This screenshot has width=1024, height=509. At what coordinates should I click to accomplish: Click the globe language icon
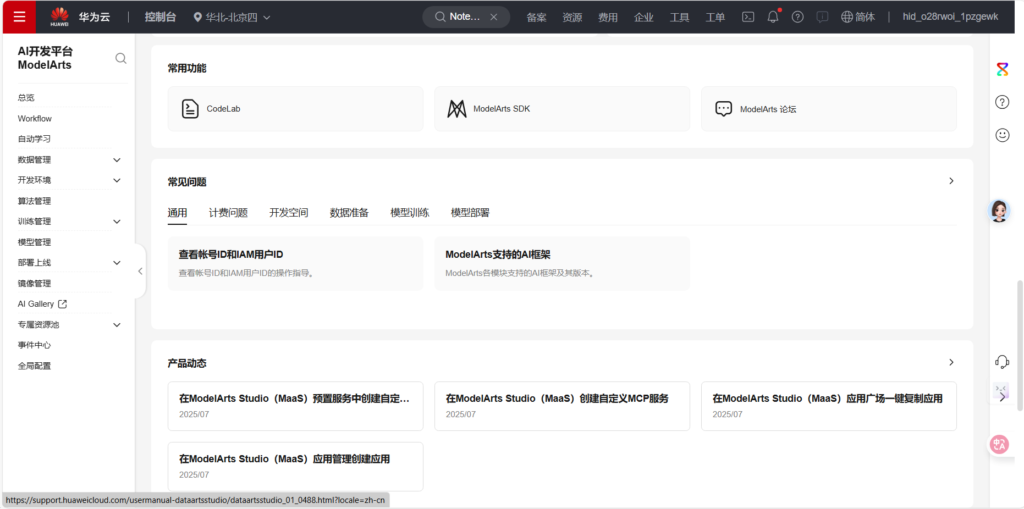[847, 17]
